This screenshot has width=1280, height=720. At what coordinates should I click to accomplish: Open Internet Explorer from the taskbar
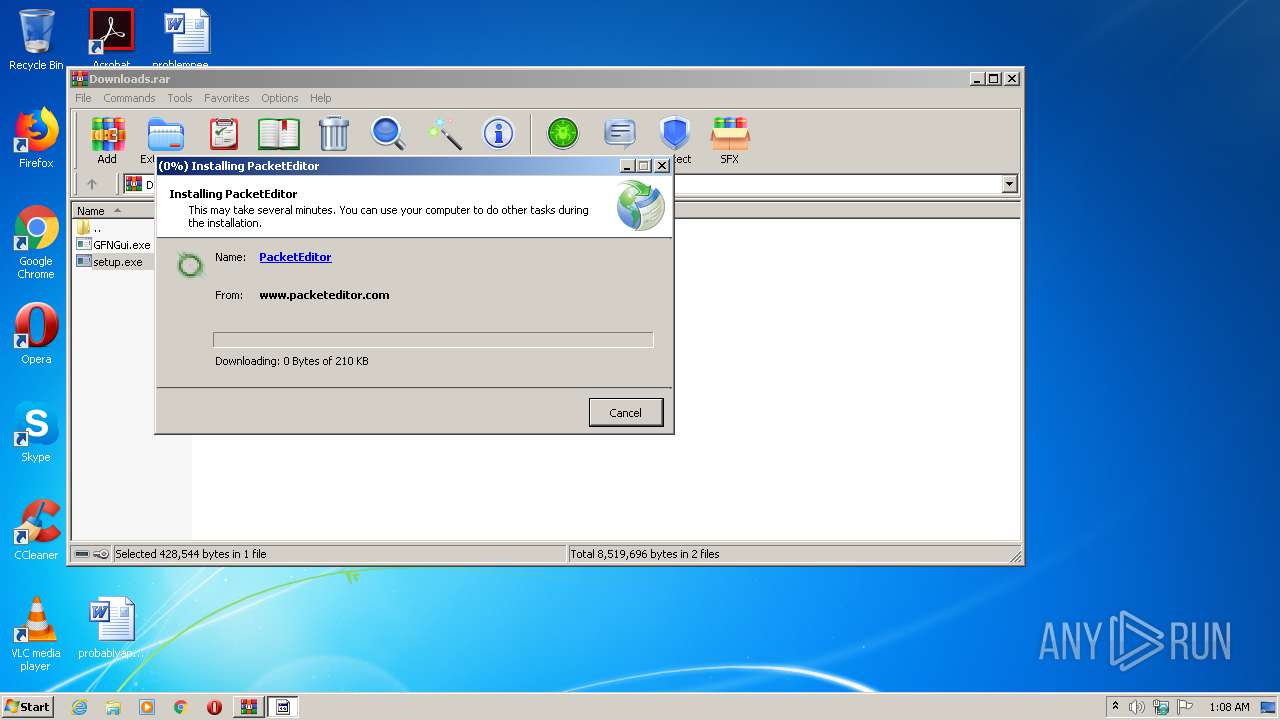pos(80,707)
